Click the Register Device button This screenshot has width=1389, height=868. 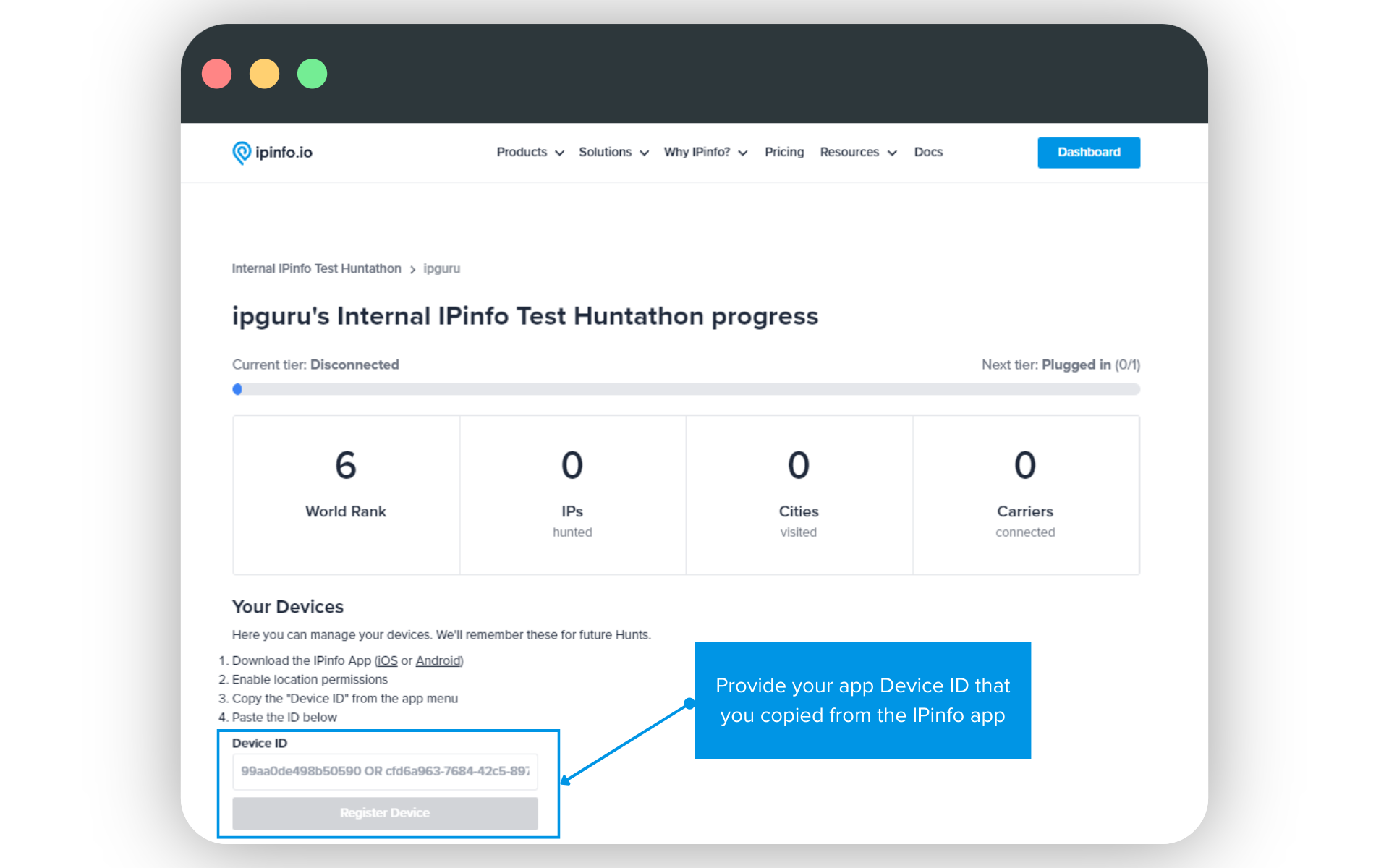click(385, 813)
